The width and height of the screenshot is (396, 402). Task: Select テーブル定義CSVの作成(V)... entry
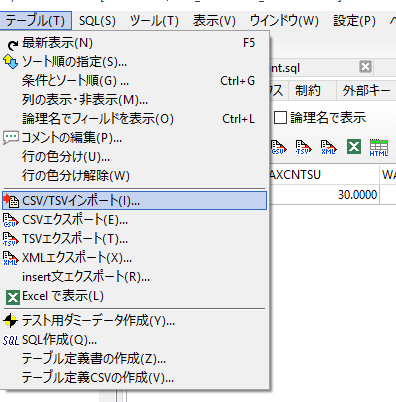(134, 378)
